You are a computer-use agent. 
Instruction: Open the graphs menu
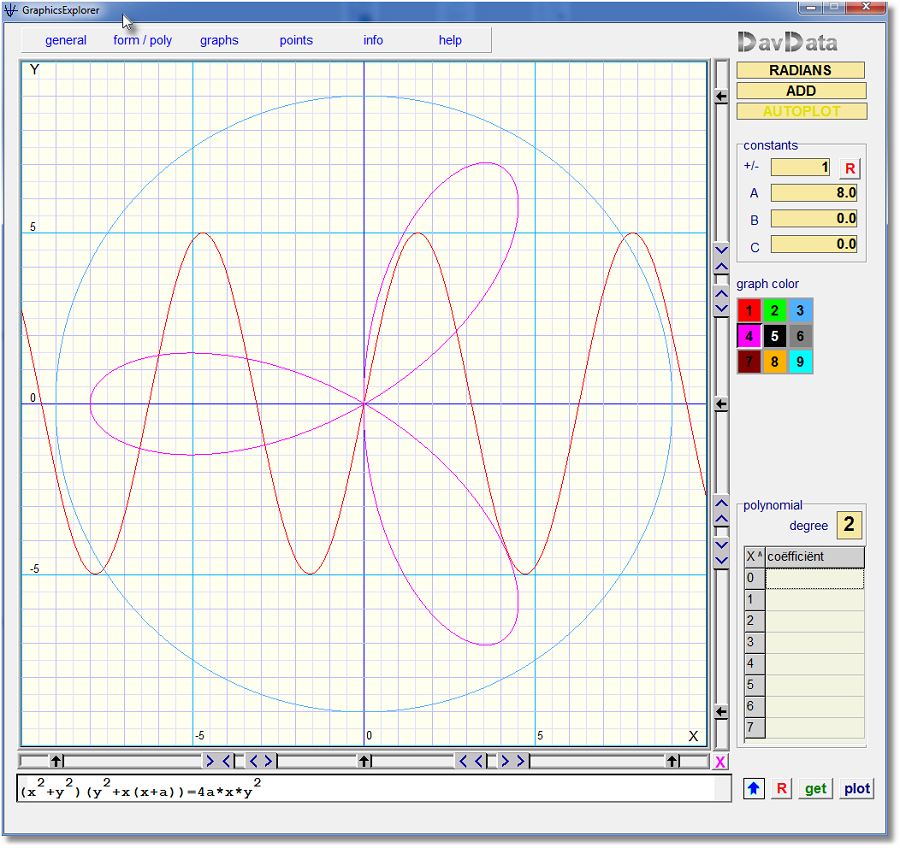click(219, 40)
